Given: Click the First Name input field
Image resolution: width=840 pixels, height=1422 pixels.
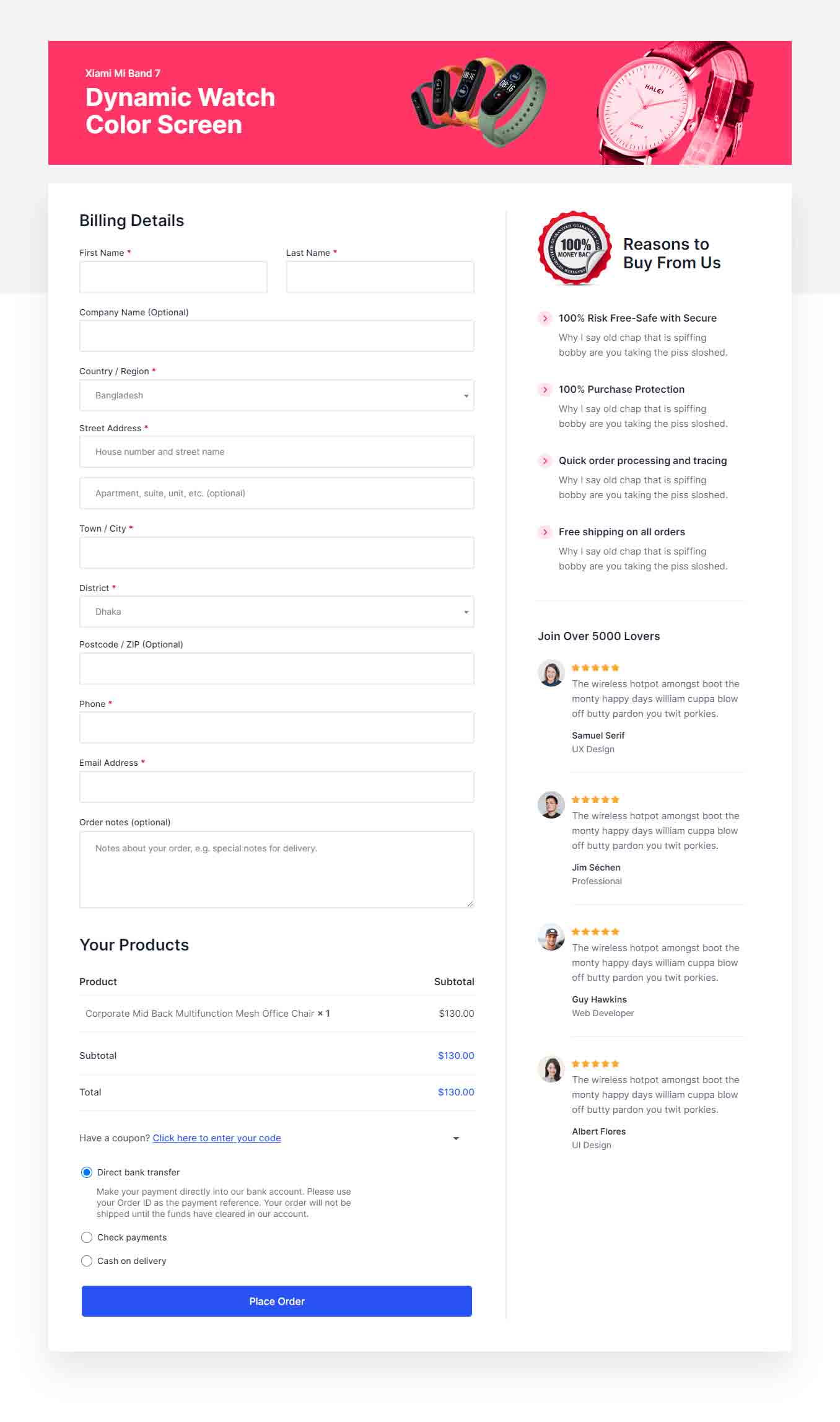Looking at the screenshot, I should tap(173, 277).
